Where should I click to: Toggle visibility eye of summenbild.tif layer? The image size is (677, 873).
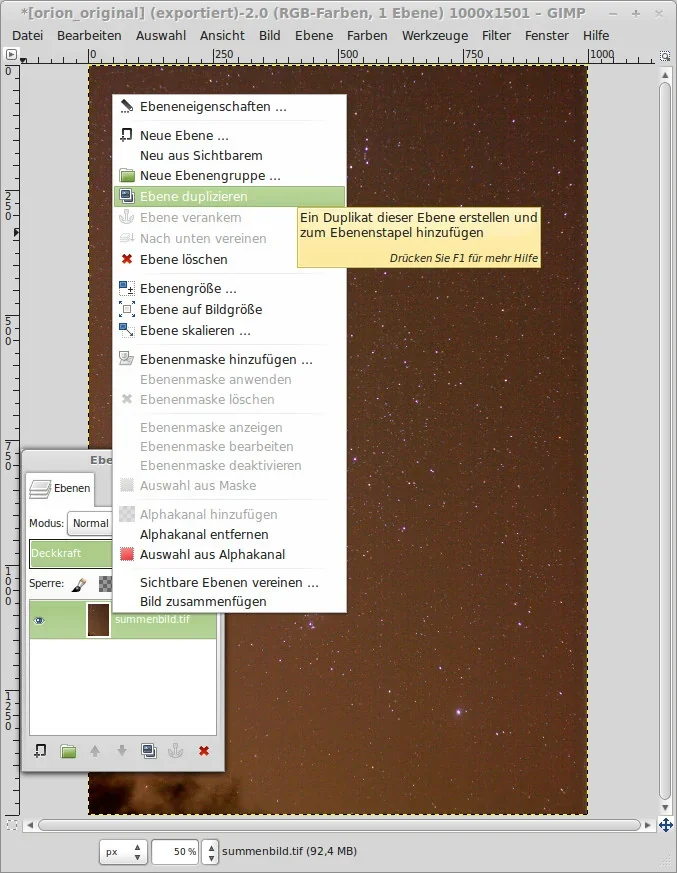(x=40, y=621)
